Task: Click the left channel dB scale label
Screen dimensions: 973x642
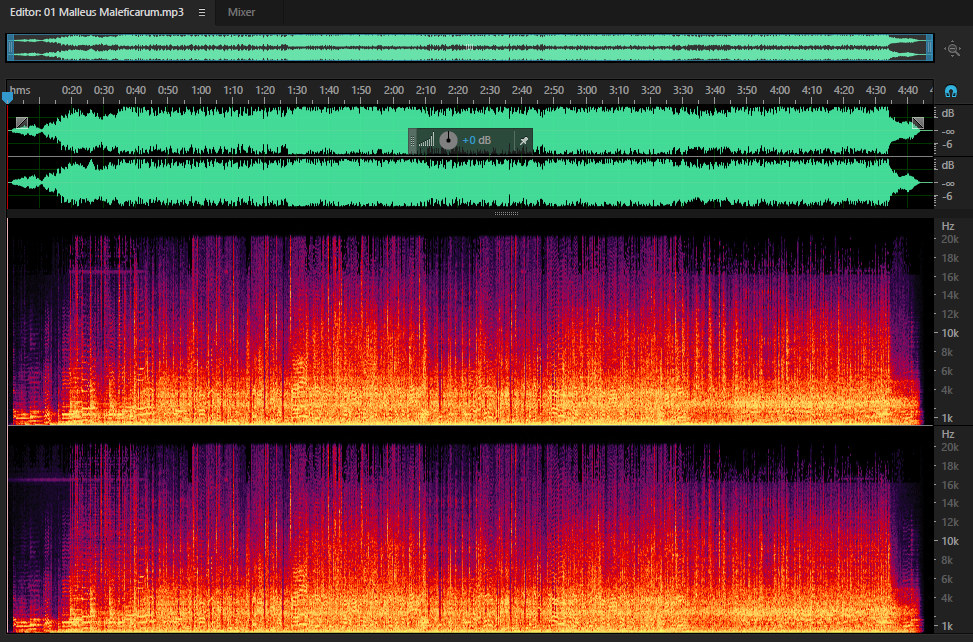Action: (948, 113)
